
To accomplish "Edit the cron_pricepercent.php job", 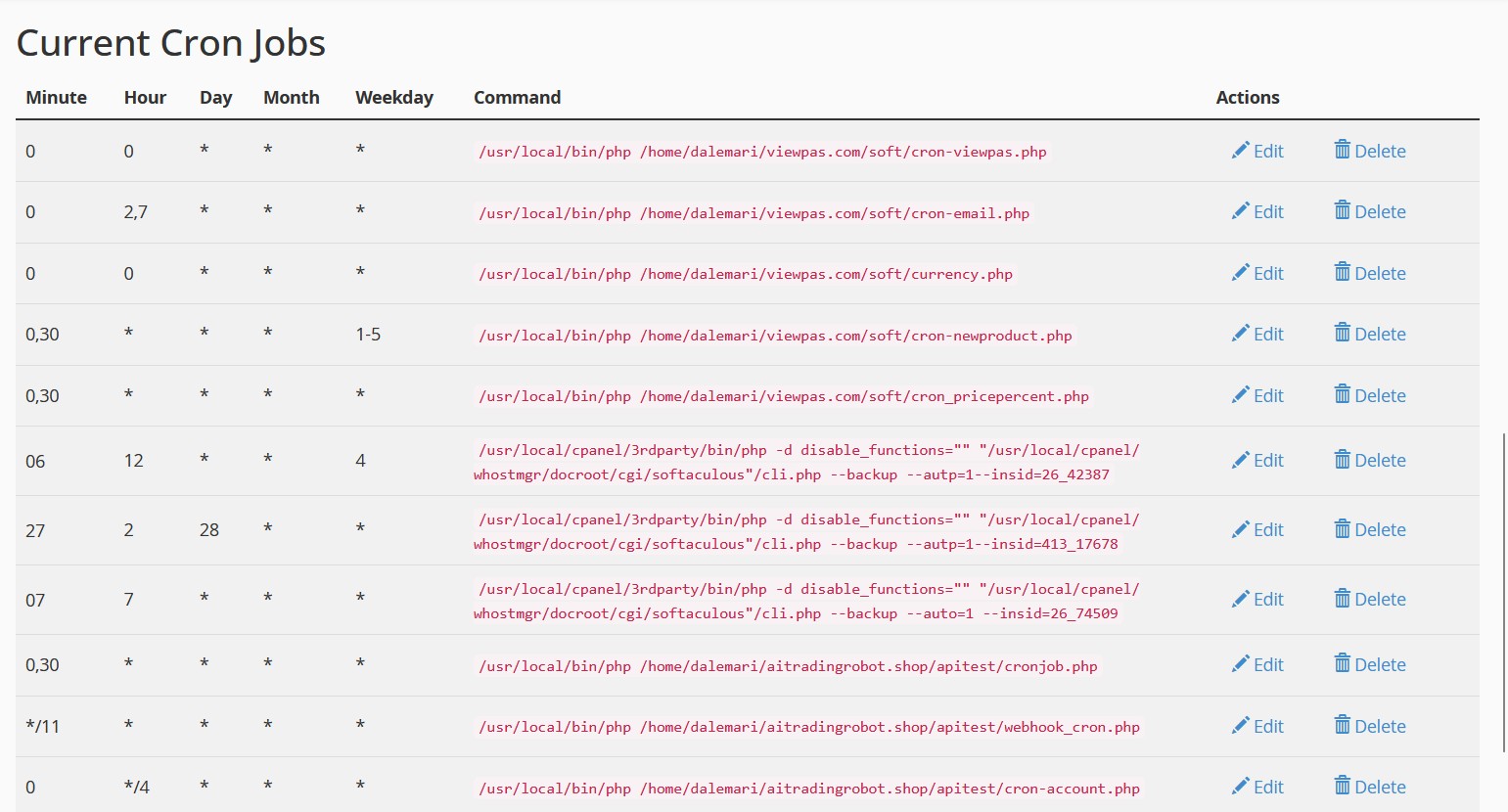I will 1257,395.
